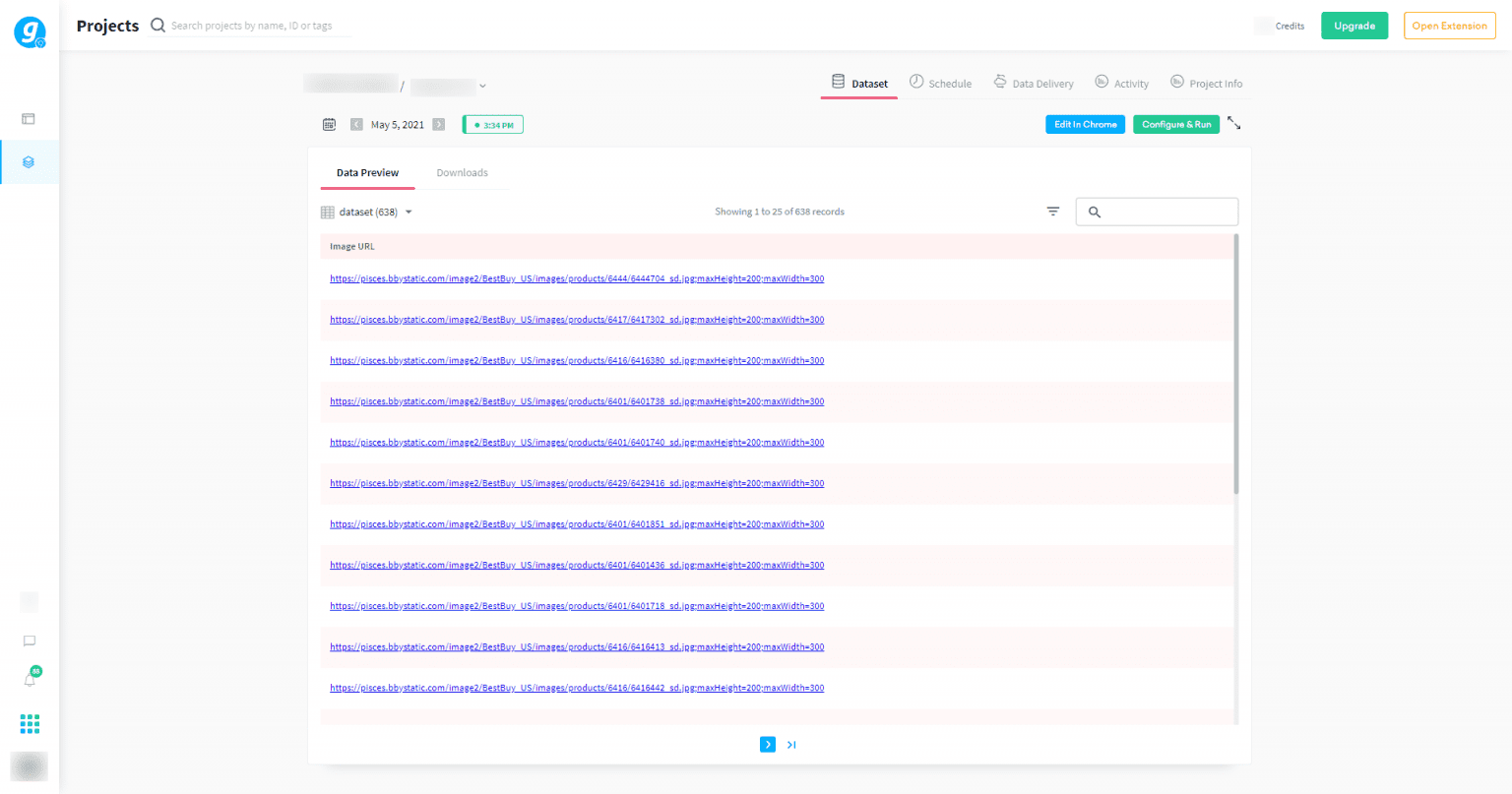
Task: Open the chat message icon in sidebar
Action: tap(30, 641)
